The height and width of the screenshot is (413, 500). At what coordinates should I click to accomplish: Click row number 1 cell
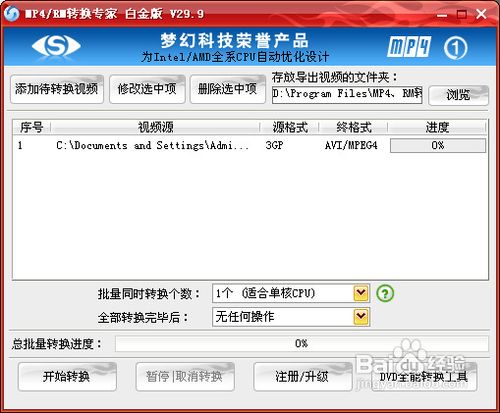coord(20,146)
